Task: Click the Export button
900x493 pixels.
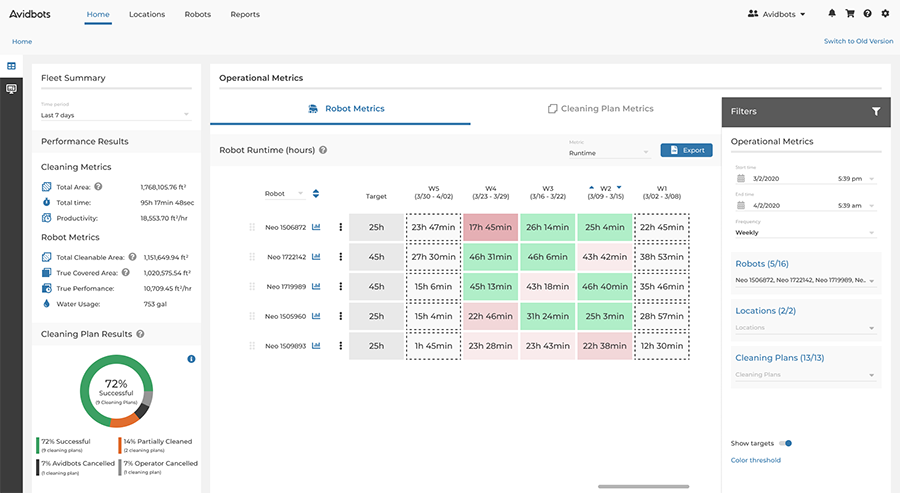Action: (x=686, y=150)
